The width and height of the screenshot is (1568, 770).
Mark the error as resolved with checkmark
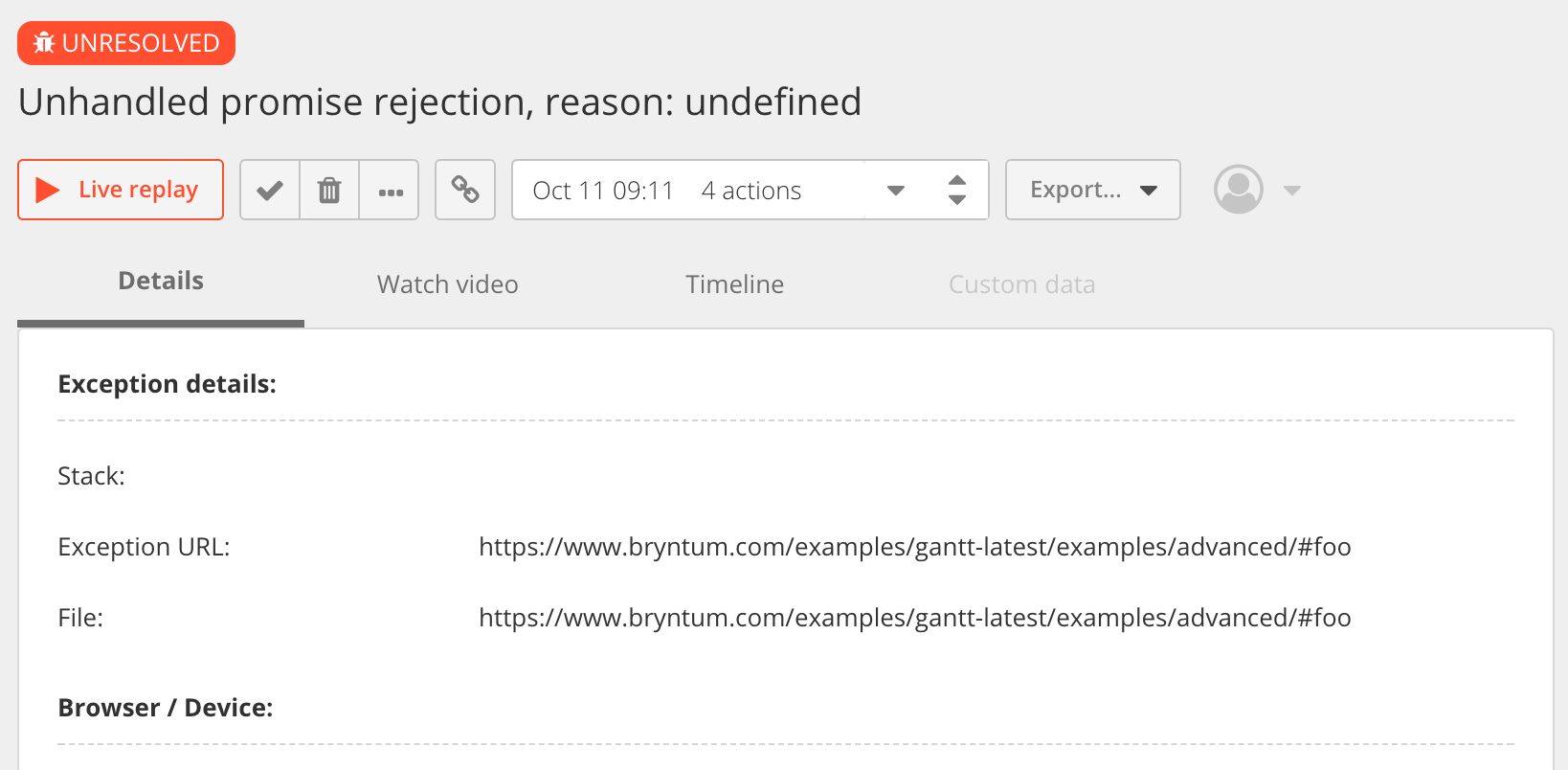270,190
